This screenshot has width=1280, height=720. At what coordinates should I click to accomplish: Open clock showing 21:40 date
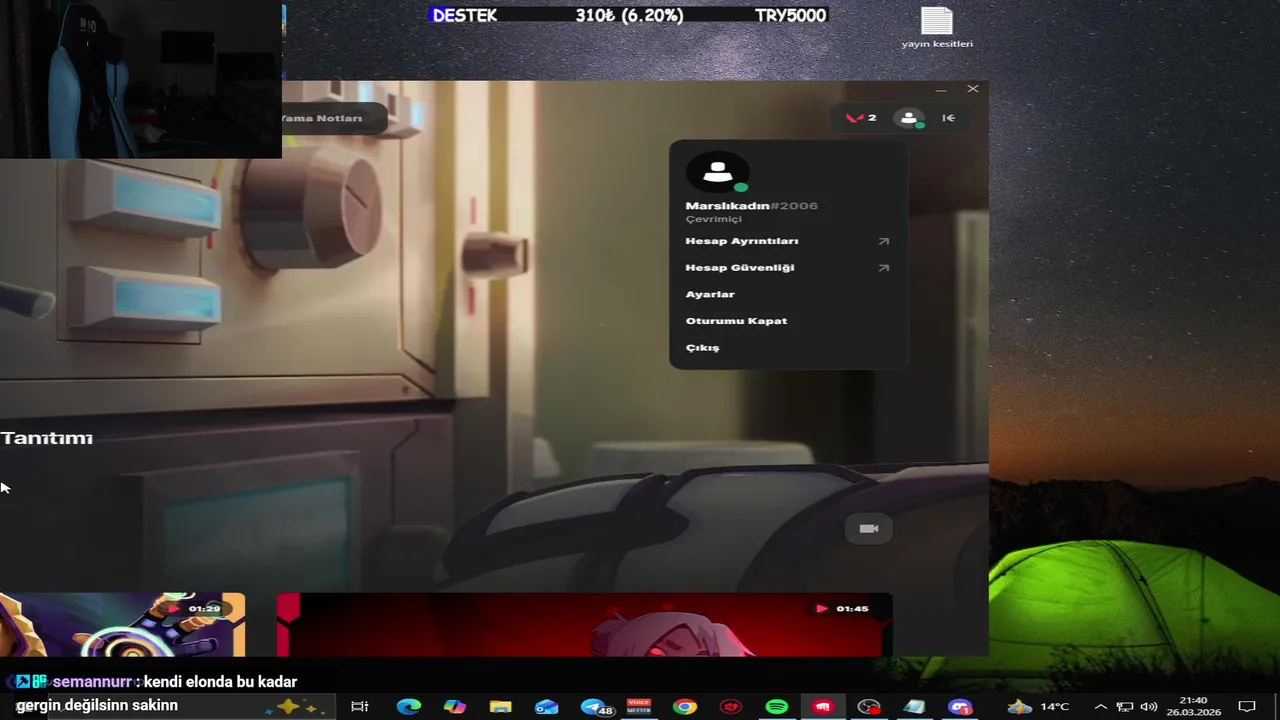pyautogui.click(x=1193, y=707)
